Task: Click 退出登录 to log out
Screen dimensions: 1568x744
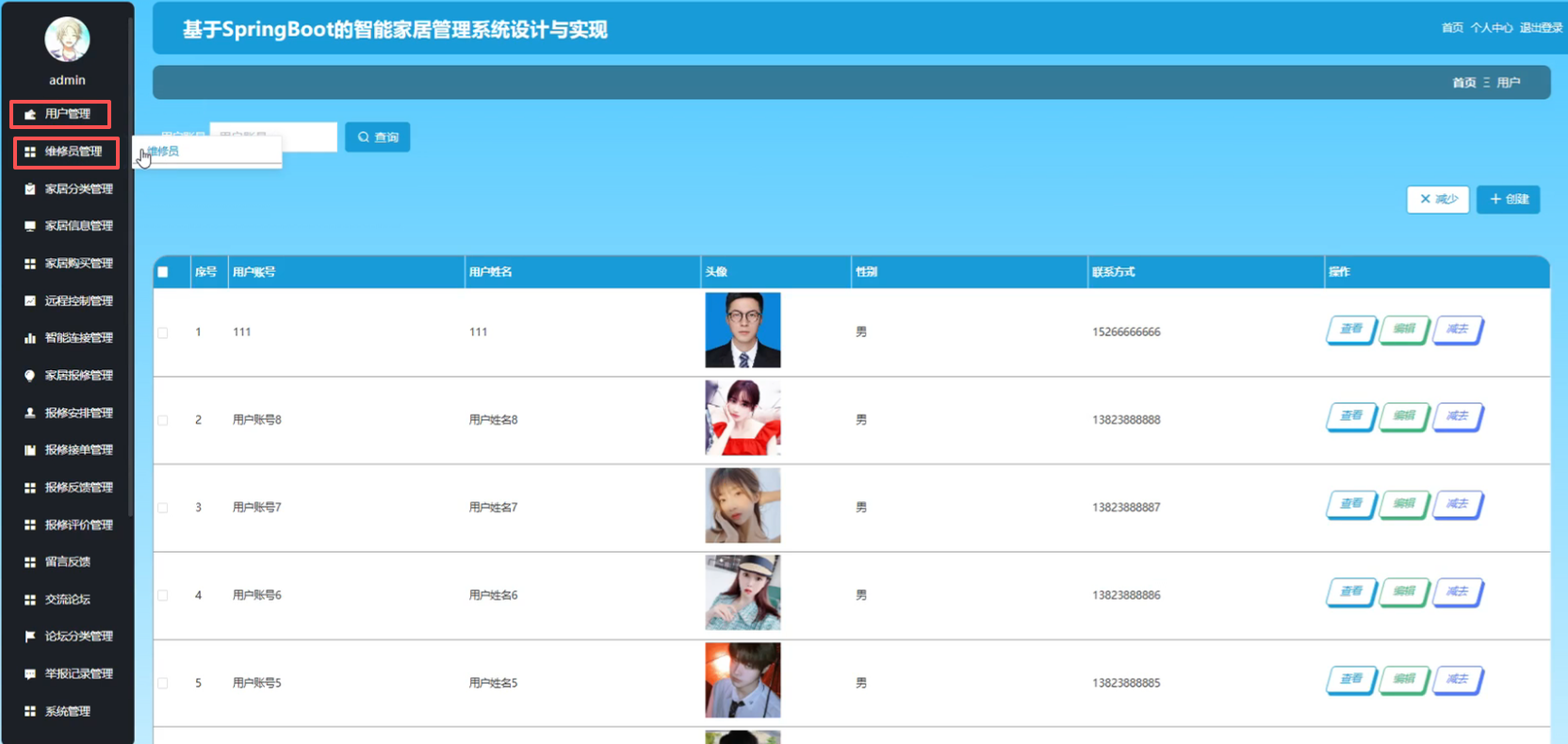Action: coord(1542,28)
